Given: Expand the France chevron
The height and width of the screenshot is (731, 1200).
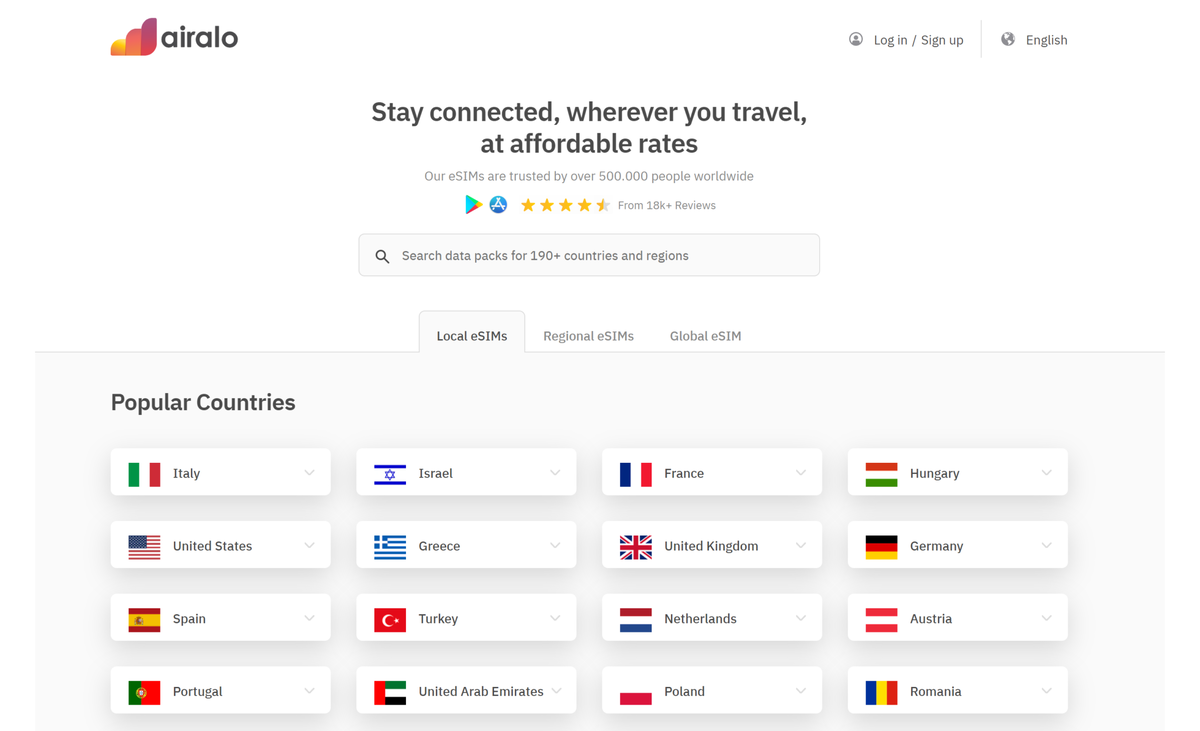Looking at the screenshot, I should [x=801, y=473].
